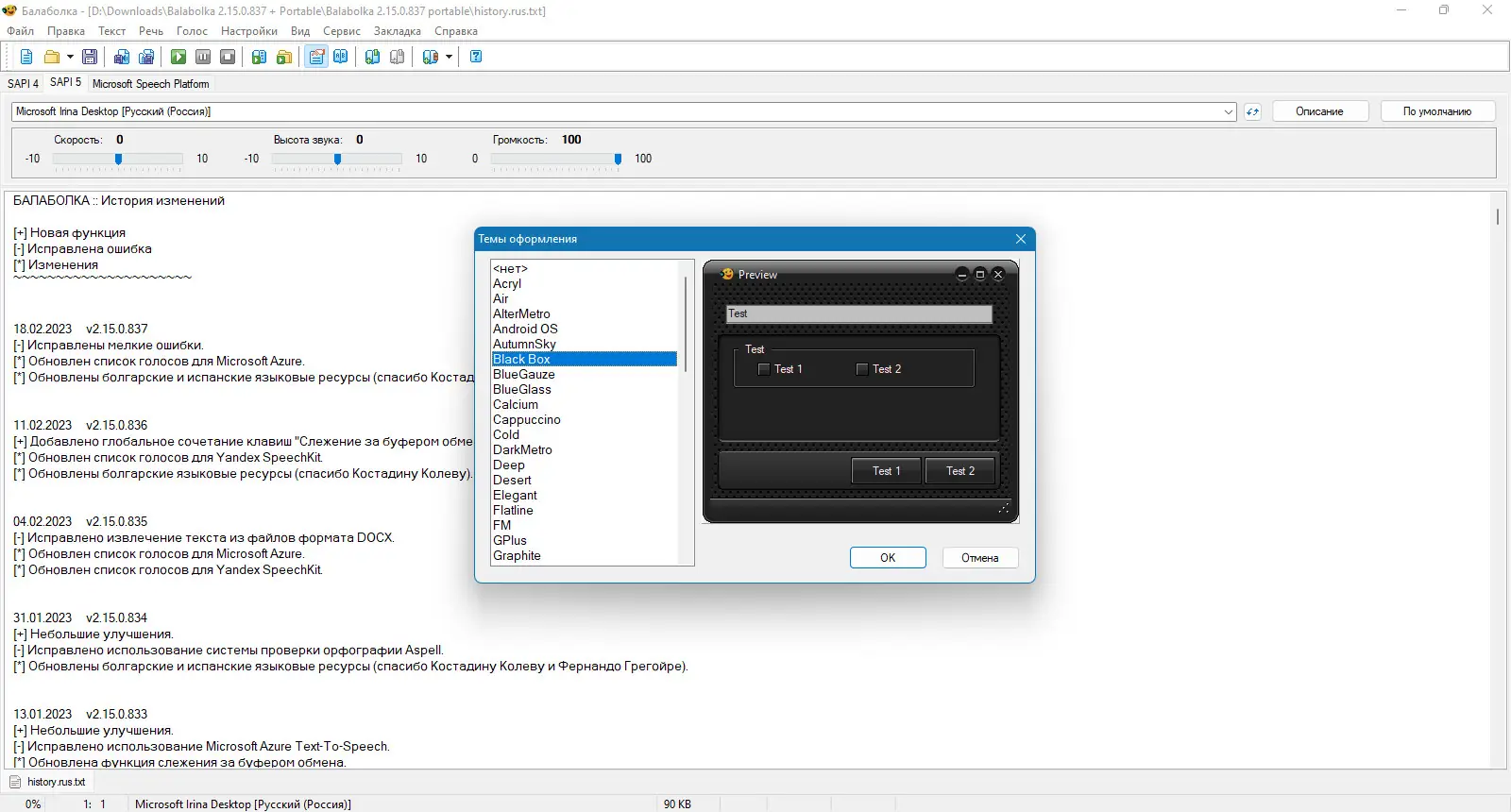
Task: Select the Acryl theme
Action: pyautogui.click(x=585, y=283)
